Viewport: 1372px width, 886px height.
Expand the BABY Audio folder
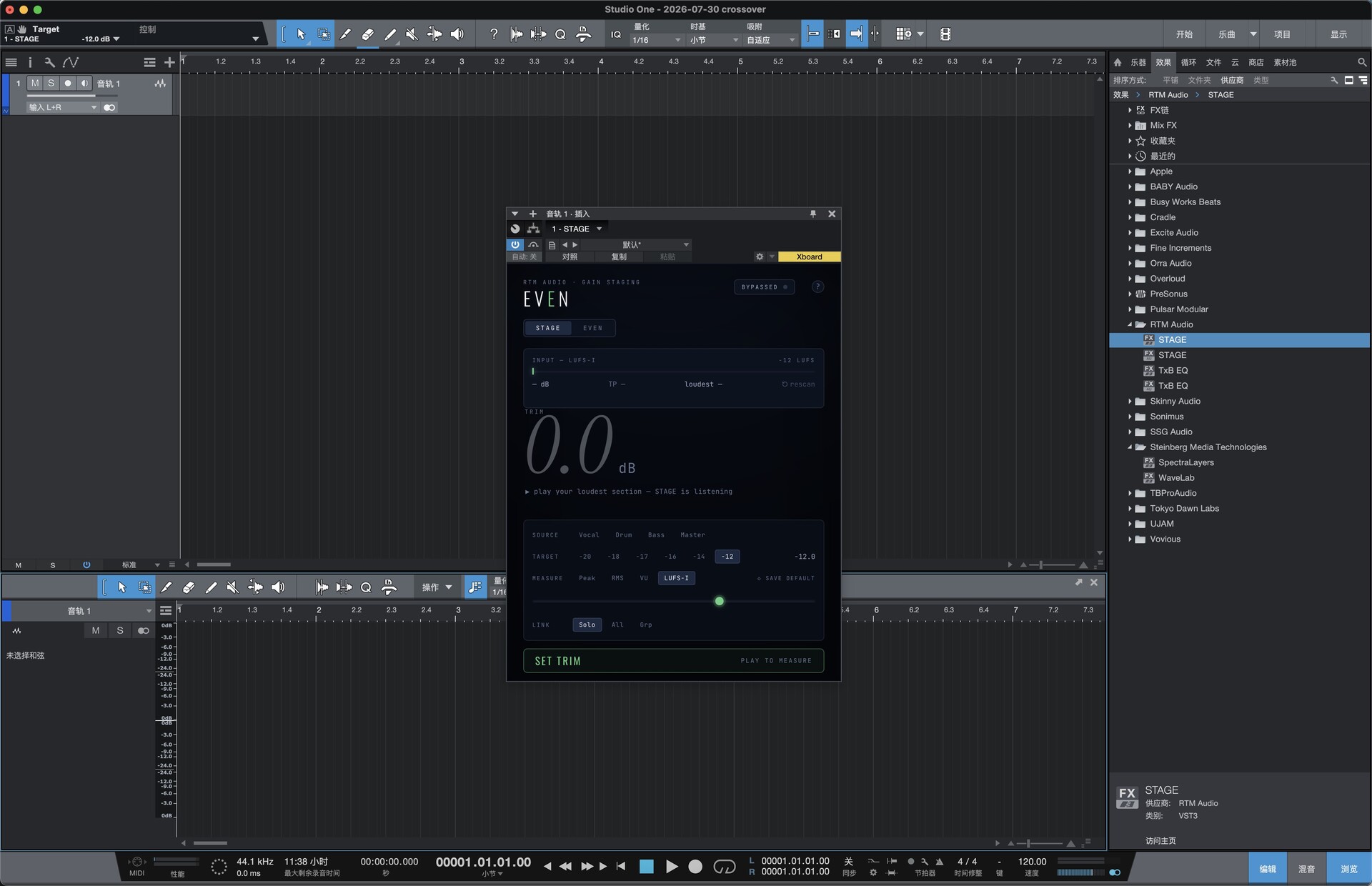click(x=1130, y=186)
